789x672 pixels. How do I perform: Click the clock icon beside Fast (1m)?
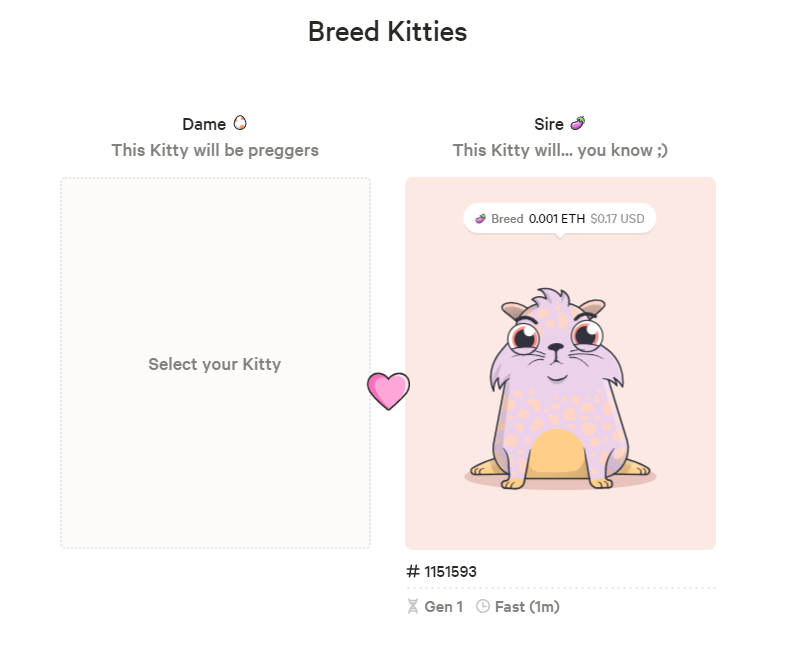pos(483,606)
